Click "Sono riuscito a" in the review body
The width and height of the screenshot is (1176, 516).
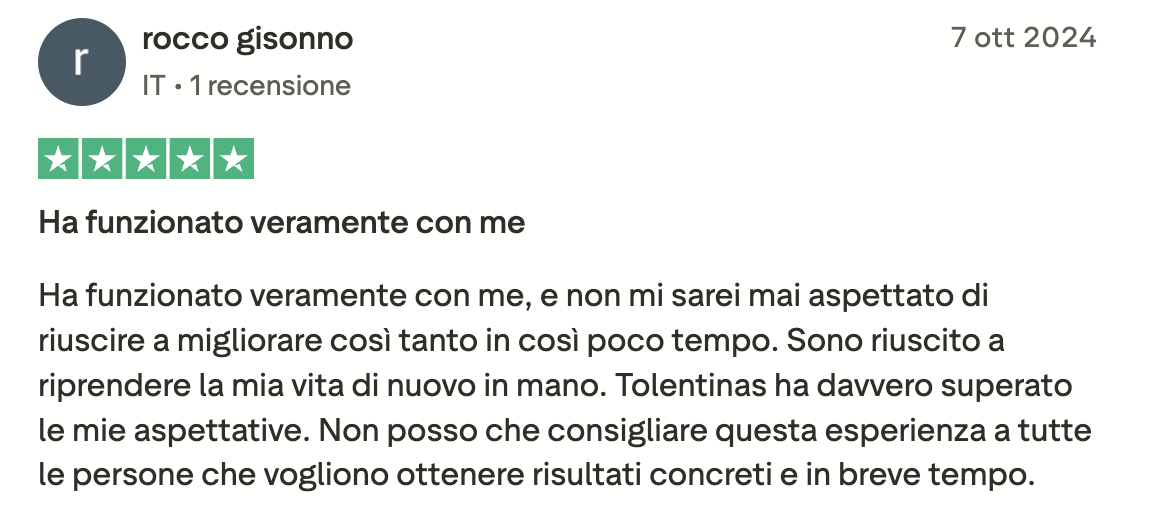(x=896, y=341)
